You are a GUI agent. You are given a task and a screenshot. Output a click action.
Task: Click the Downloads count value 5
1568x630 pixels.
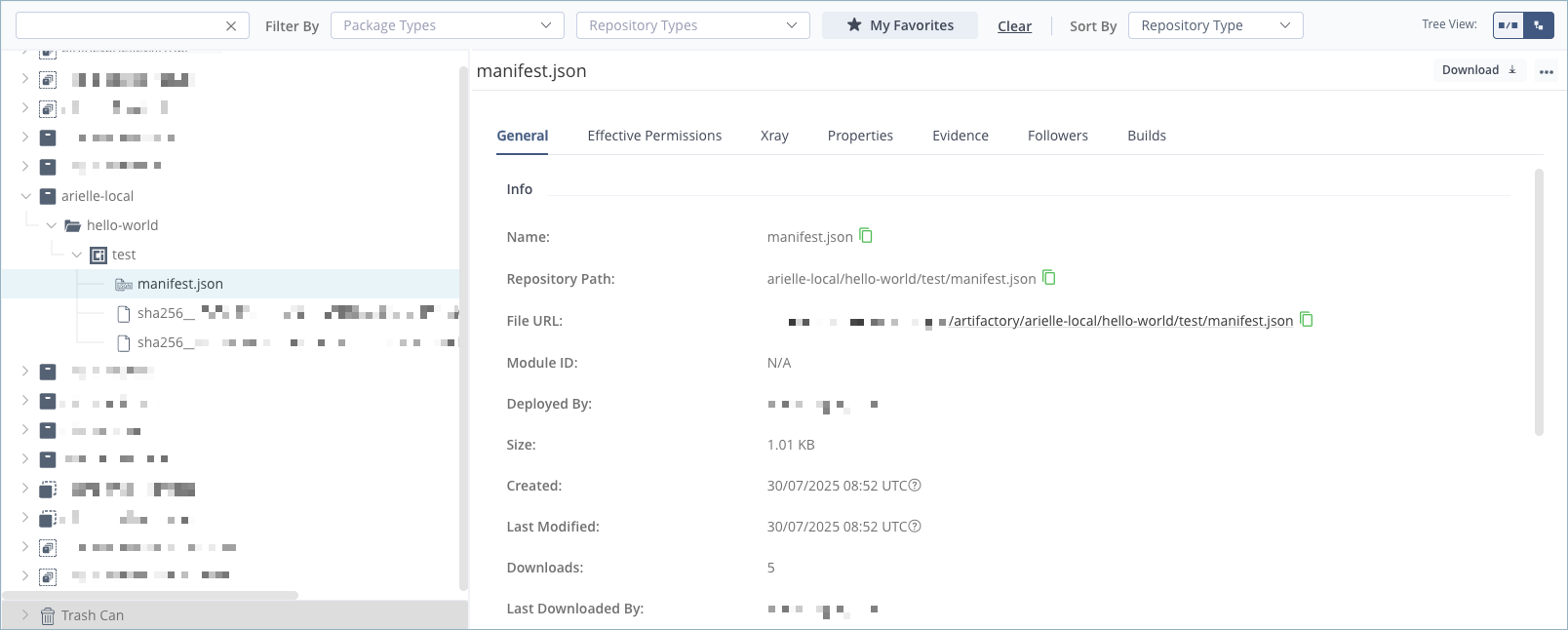770,568
